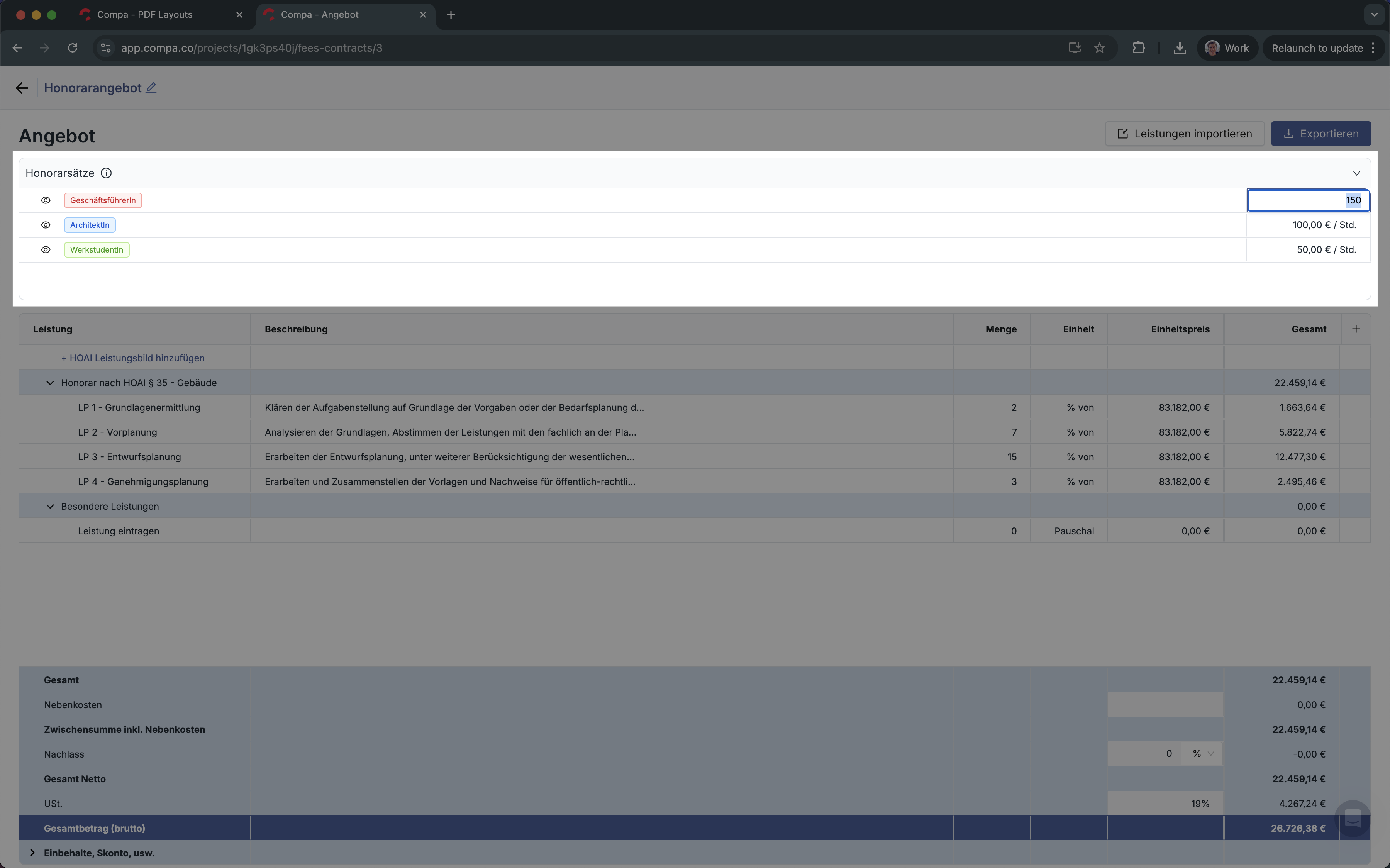The height and width of the screenshot is (868, 1390).
Task: Bookmark this page with the star icon
Action: tap(1099, 48)
